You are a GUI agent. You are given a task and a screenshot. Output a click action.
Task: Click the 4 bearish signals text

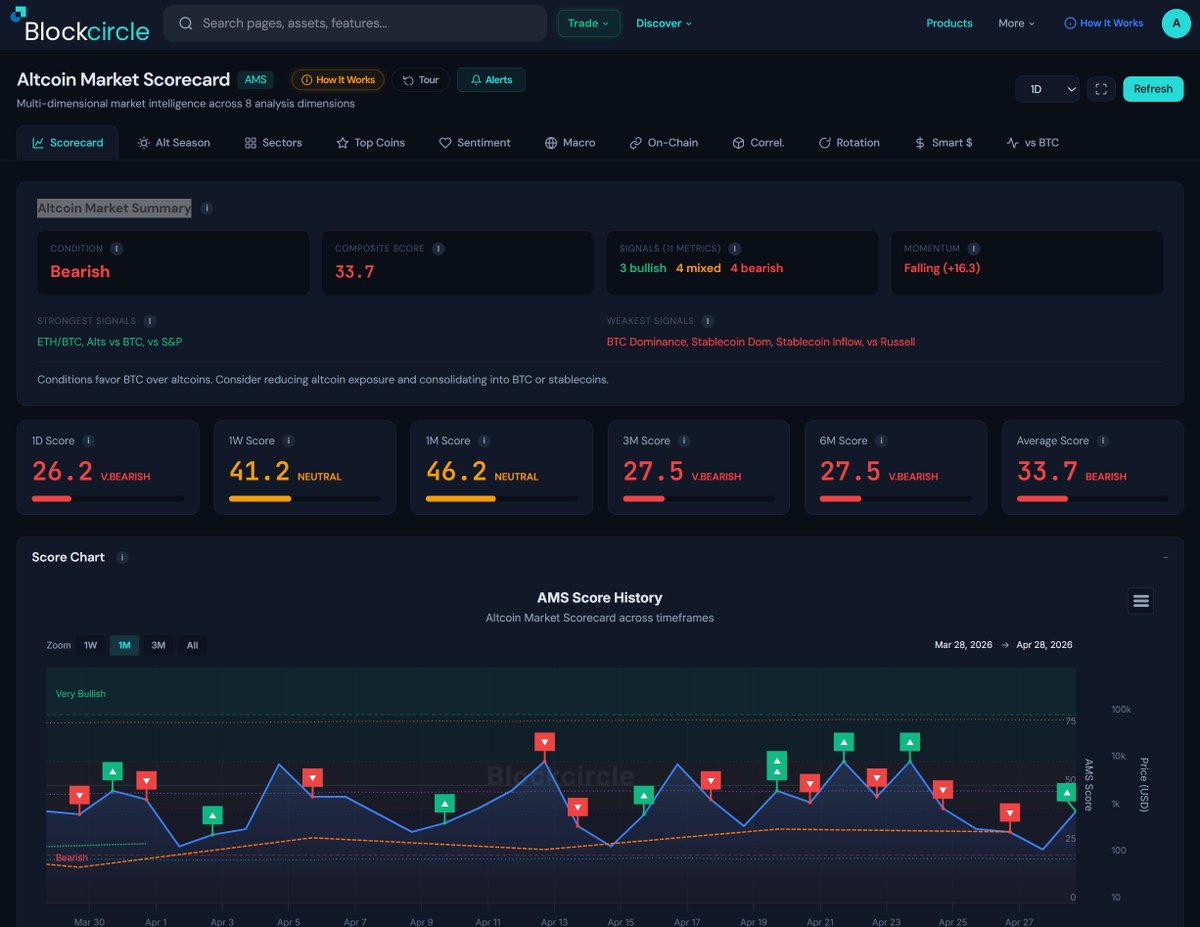(x=757, y=268)
